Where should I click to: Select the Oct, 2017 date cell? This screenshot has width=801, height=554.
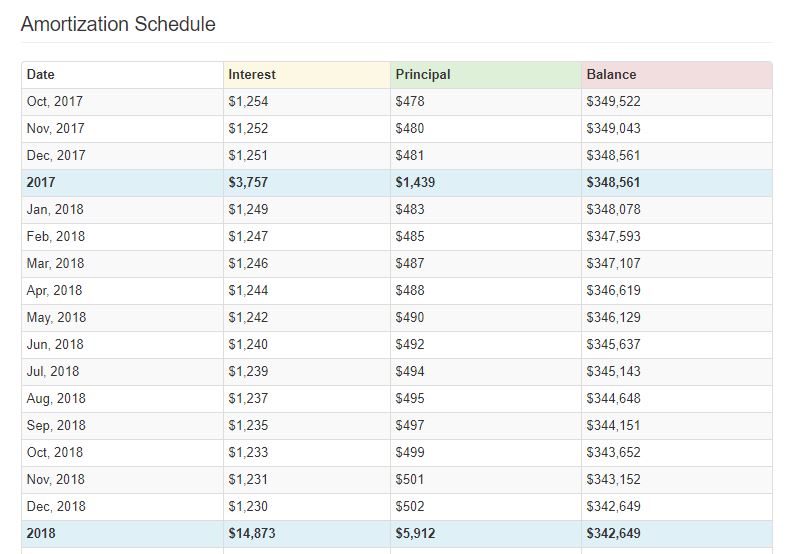pos(55,101)
